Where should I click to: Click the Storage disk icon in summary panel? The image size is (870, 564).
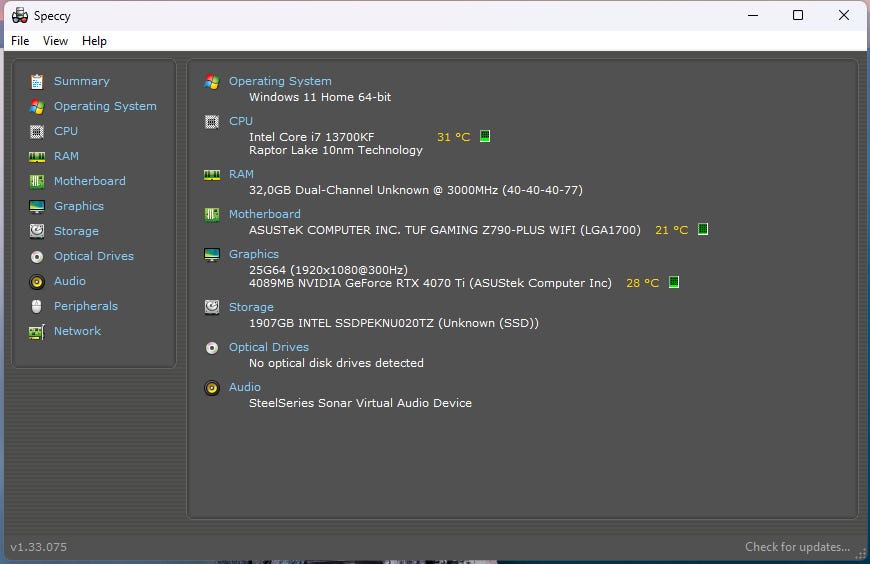pyautogui.click(x=212, y=307)
